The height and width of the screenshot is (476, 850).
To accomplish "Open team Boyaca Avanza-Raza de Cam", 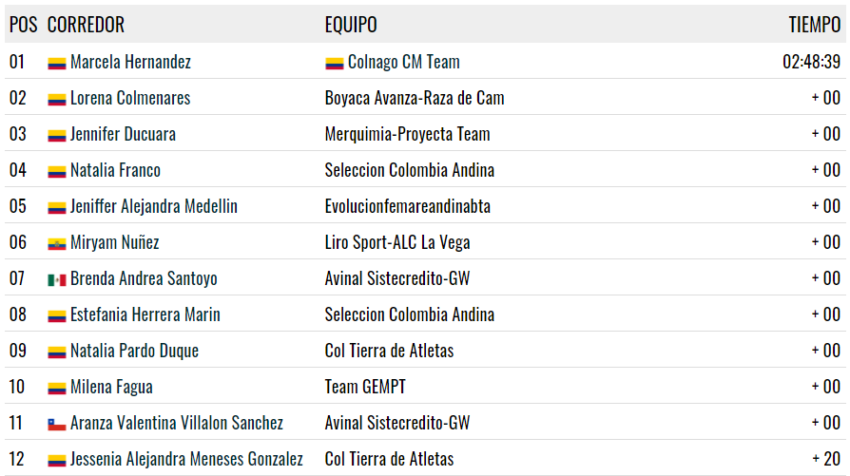I will point(415,98).
